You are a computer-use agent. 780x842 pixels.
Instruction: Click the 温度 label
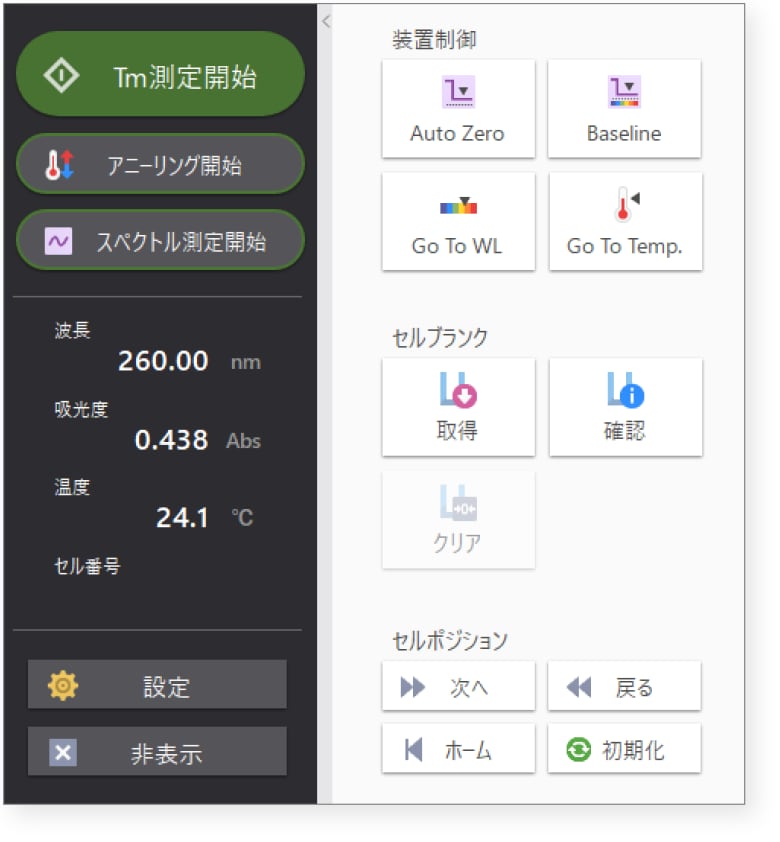coord(72,487)
